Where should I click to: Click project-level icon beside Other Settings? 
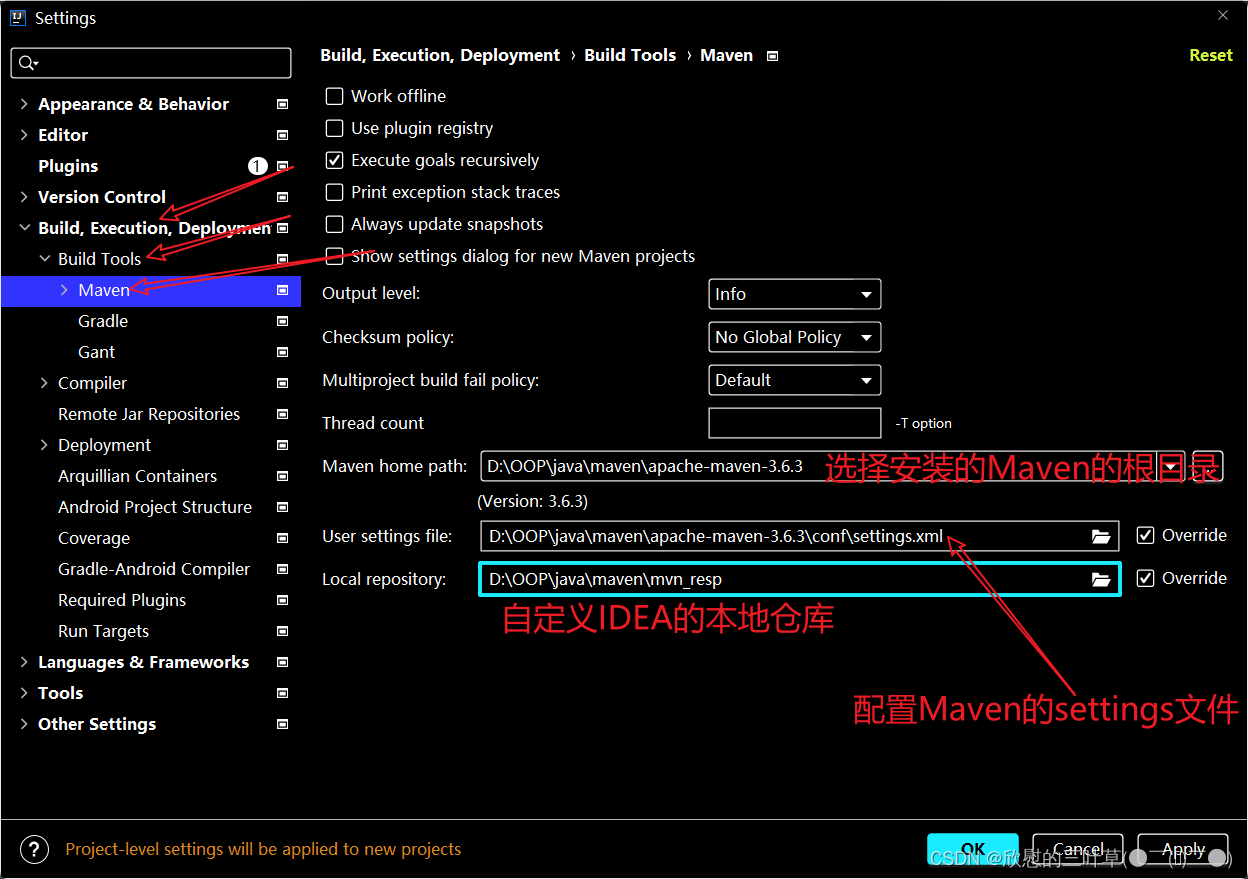[283, 724]
